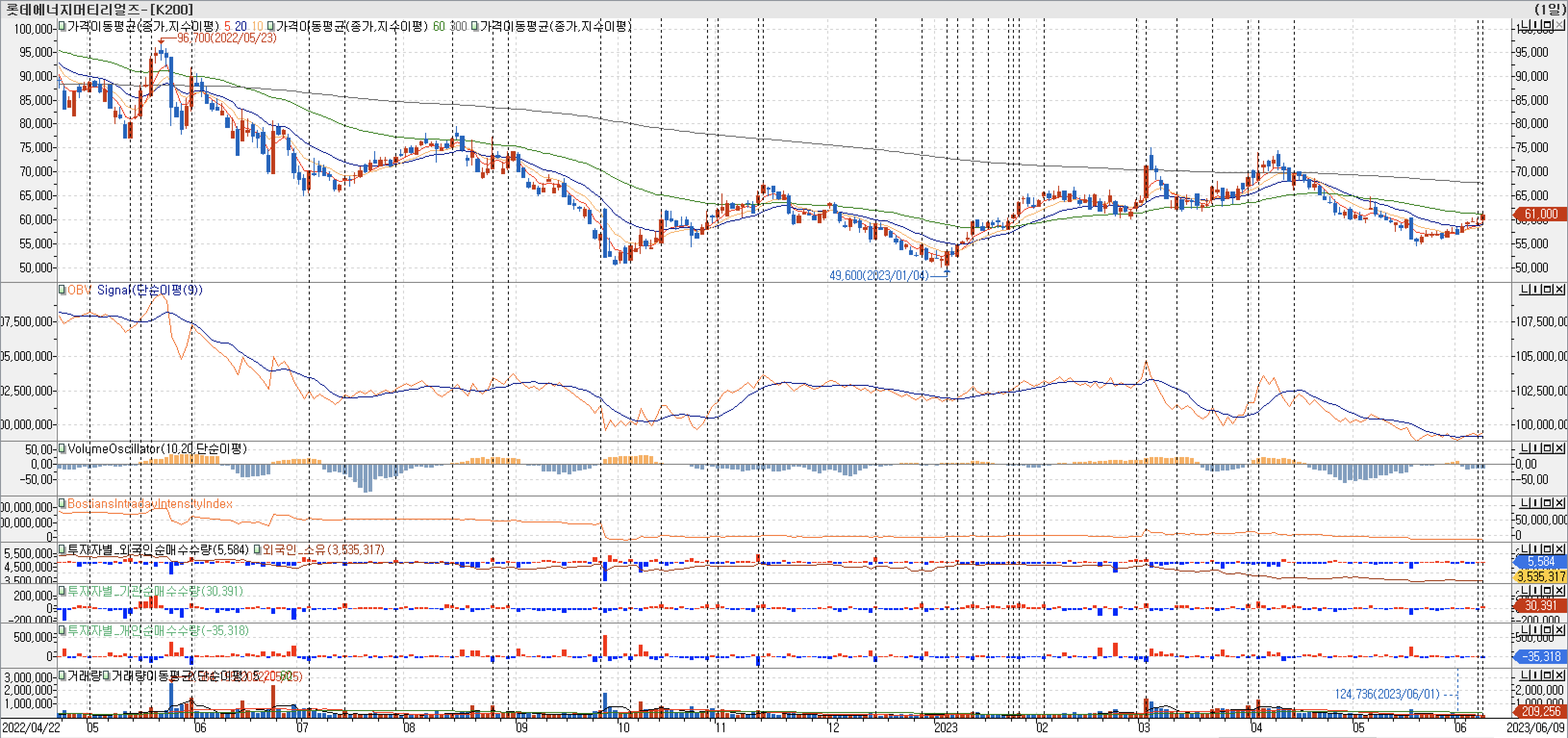Click the L icon in the OBV panel
This screenshot has width=1568, height=738.
[1524, 289]
